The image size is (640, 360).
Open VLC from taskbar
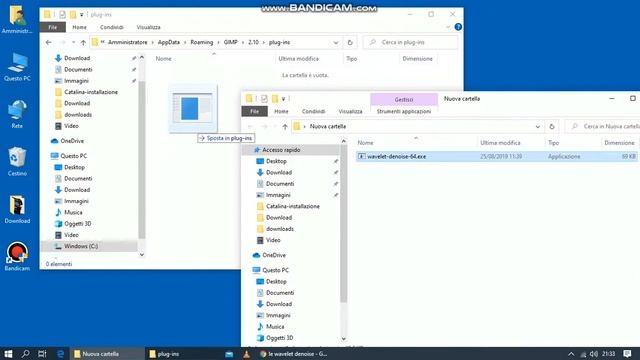(x=246, y=354)
